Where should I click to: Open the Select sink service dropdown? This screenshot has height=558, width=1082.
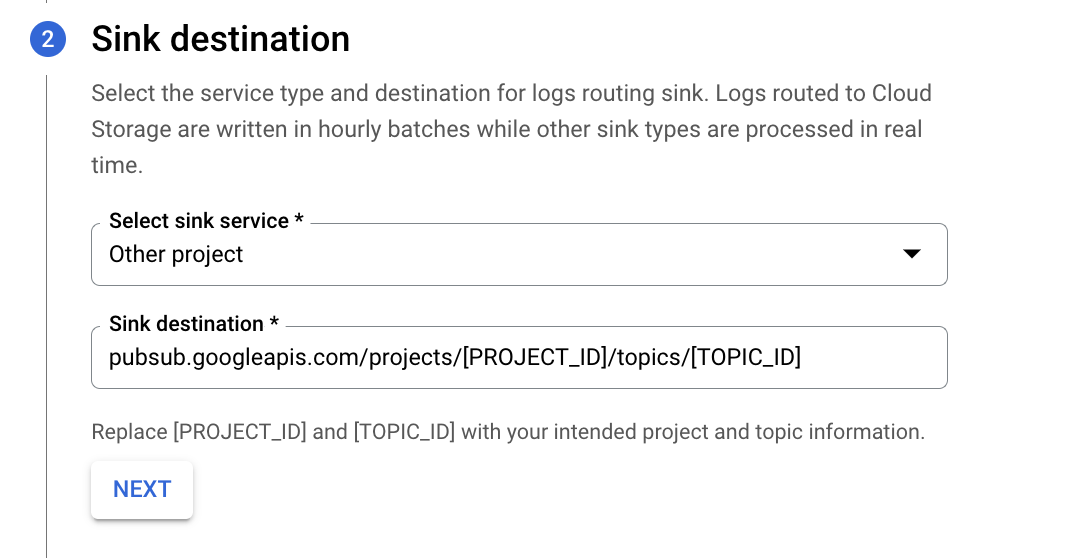click(x=519, y=254)
